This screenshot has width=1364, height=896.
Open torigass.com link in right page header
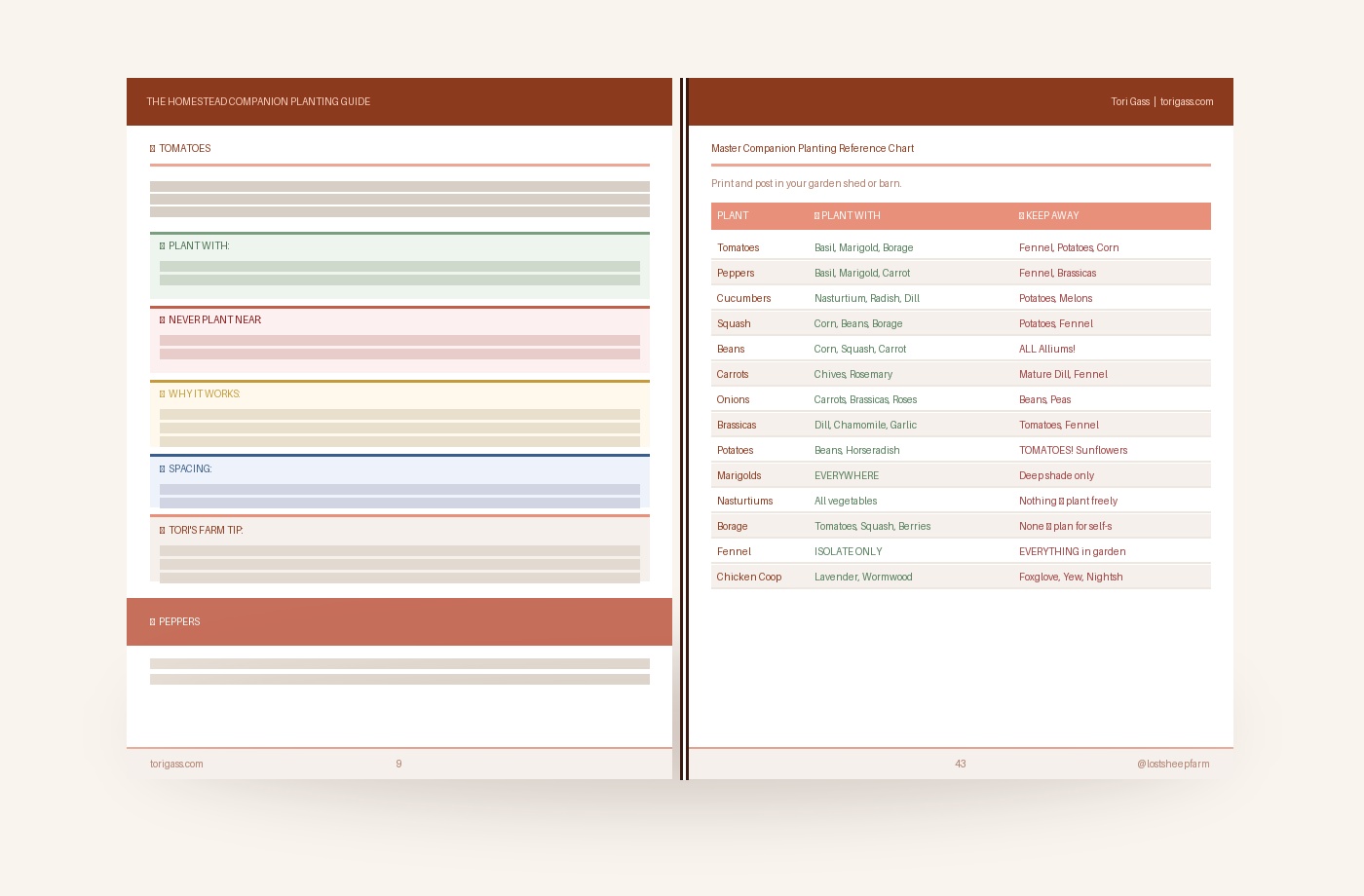point(1187,102)
